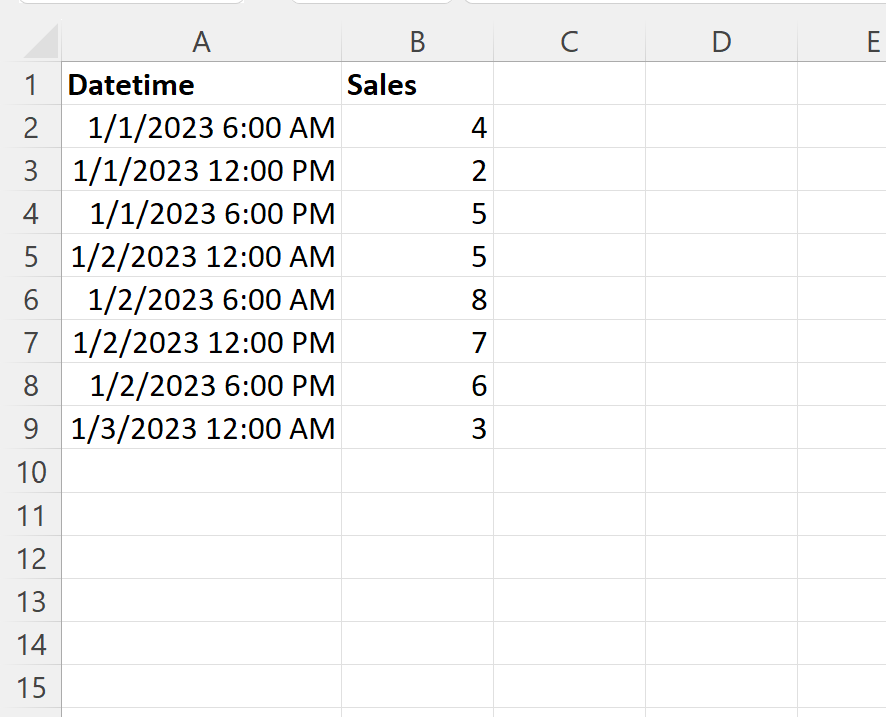Click cell containing 1/2/2023 12:00 AM
Screen dimensions: 886x717
pyautogui.click(x=201, y=257)
